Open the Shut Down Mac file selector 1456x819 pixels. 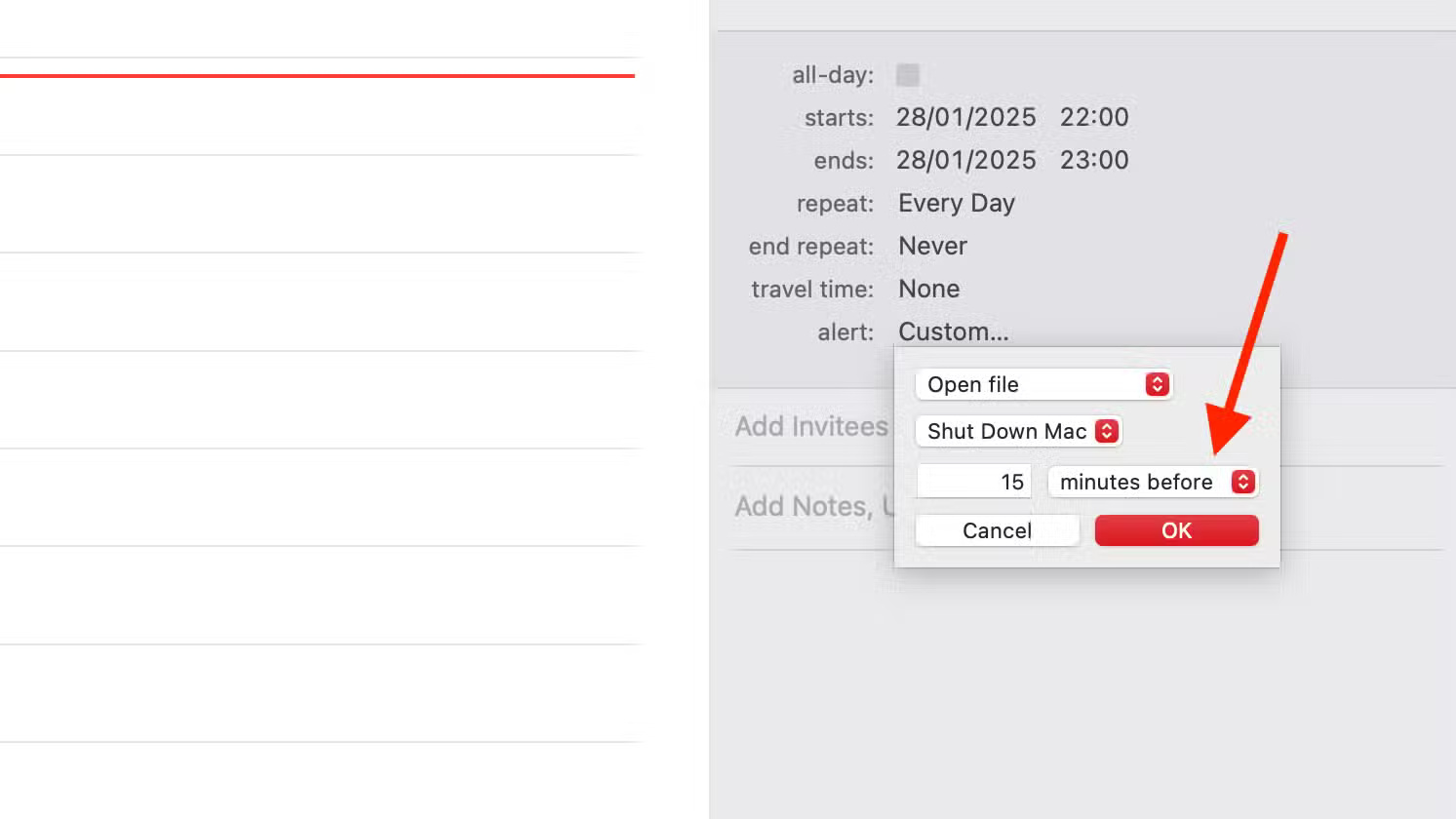click(x=1018, y=431)
